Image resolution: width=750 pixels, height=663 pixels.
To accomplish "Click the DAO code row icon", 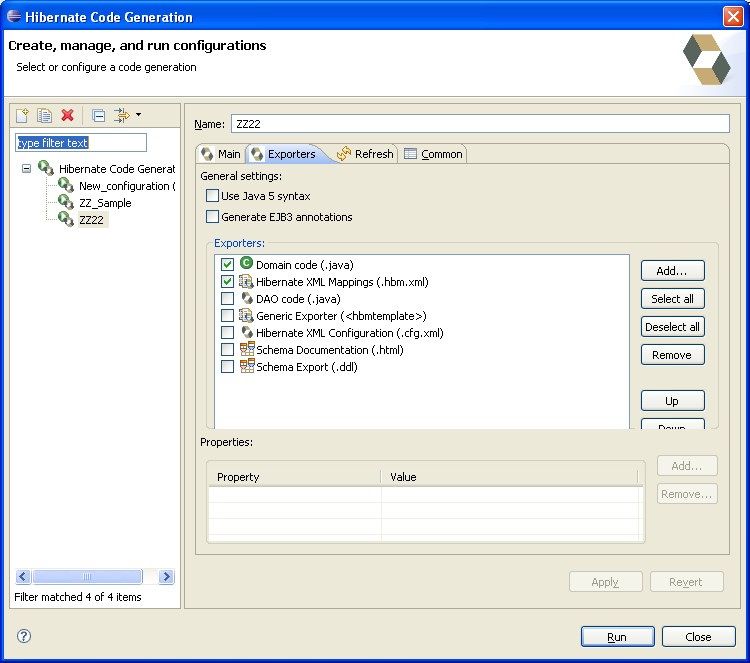I will pos(247,298).
